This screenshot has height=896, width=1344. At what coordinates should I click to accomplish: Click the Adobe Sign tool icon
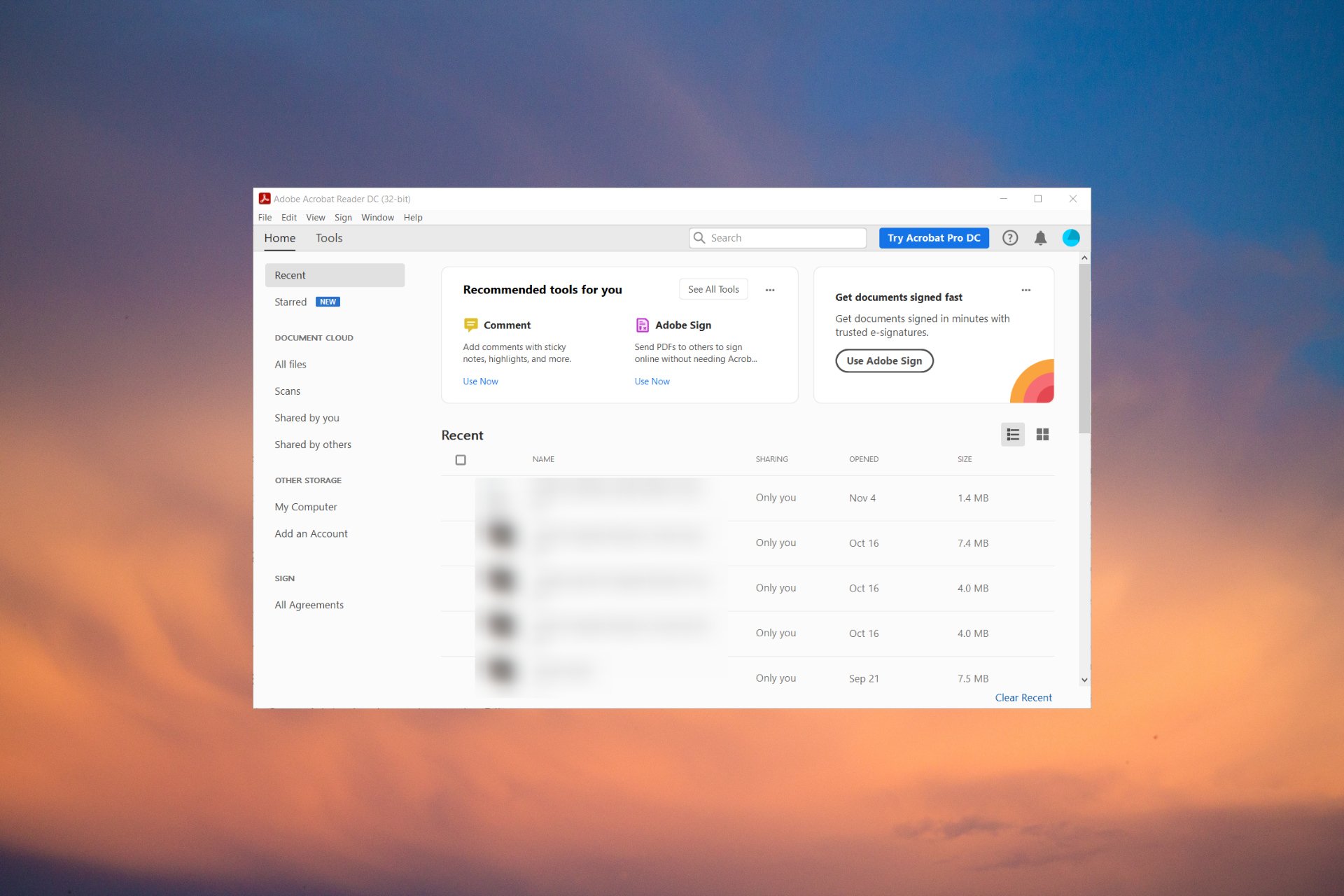tap(641, 324)
